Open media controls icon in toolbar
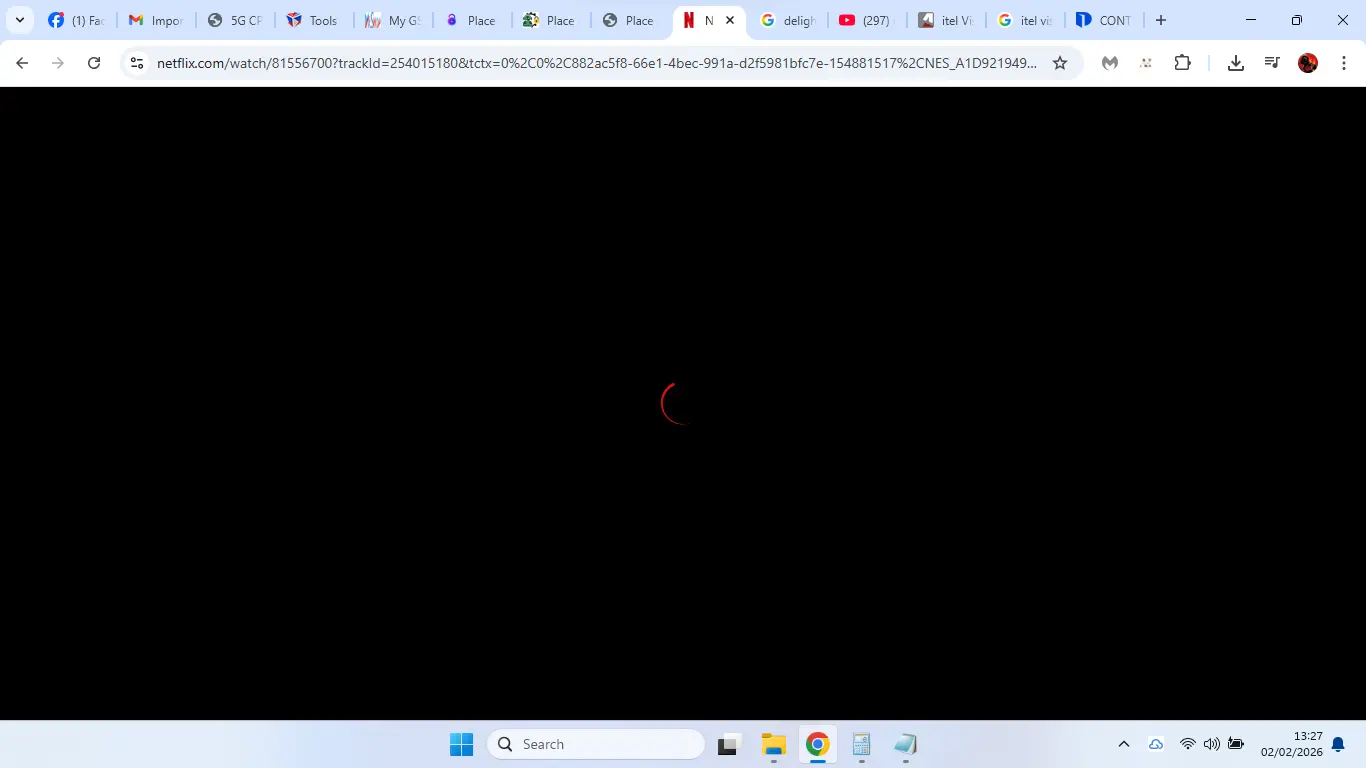 tap(1272, 63)
